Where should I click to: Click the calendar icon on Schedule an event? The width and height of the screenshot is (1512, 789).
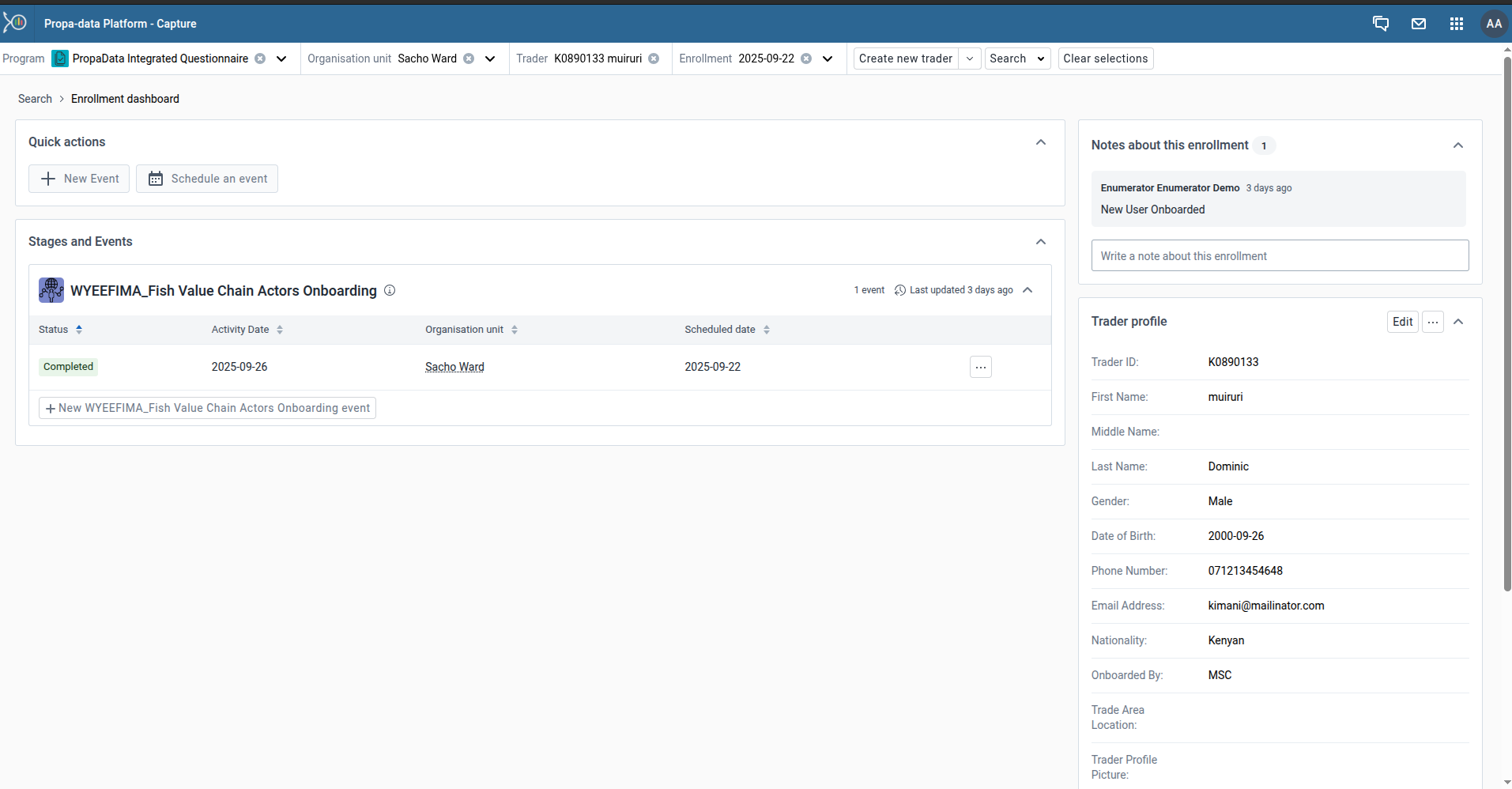coord(154,178)
